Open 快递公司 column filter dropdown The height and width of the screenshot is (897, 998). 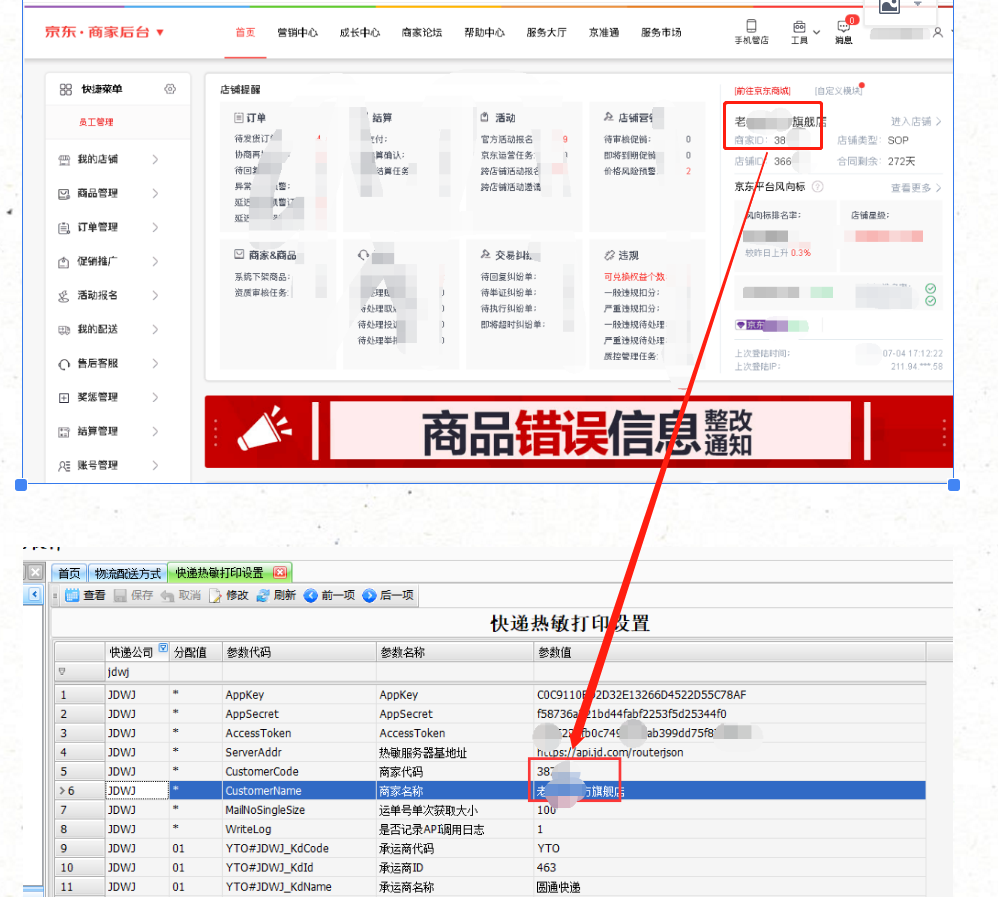[163, 648]
